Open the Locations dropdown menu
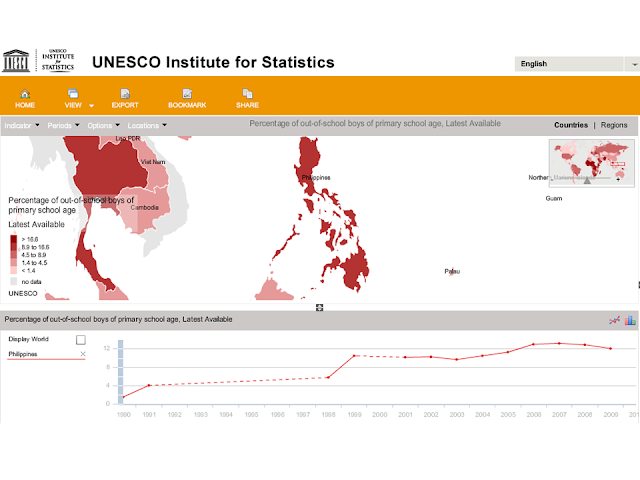The height and width of the screenshot is (480, 640). tap(147, 125)
